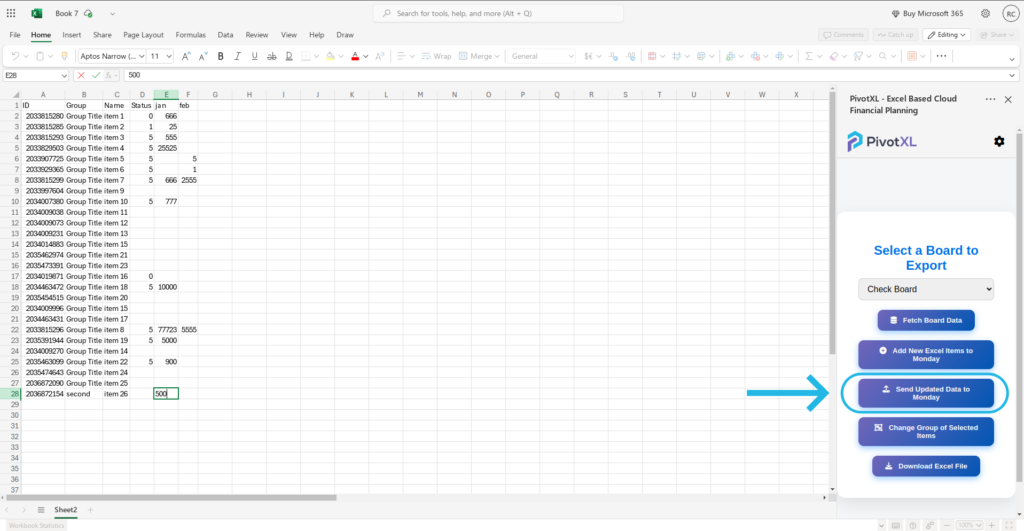Click the insert function fx icon

pos(110,75)
